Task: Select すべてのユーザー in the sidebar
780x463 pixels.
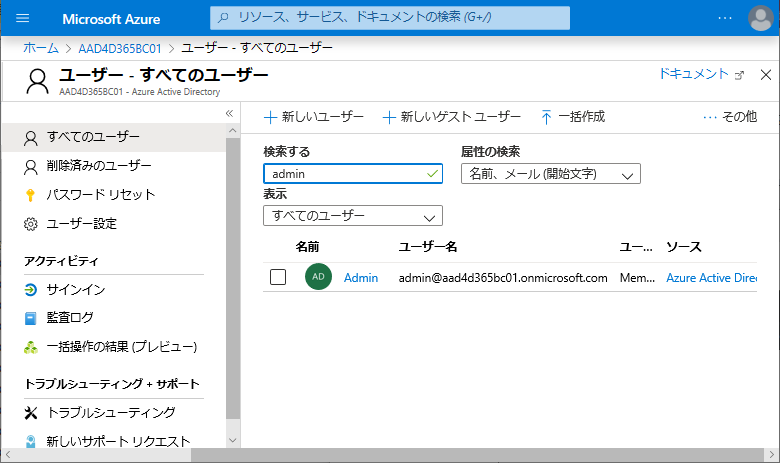Action: [x=113, y=137]
